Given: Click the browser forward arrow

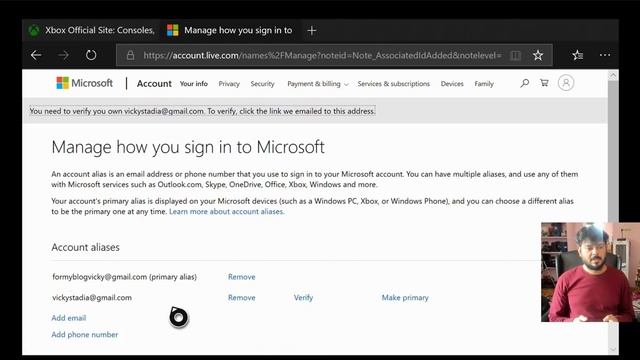Looking at the screenshot, I should [63, 55].
